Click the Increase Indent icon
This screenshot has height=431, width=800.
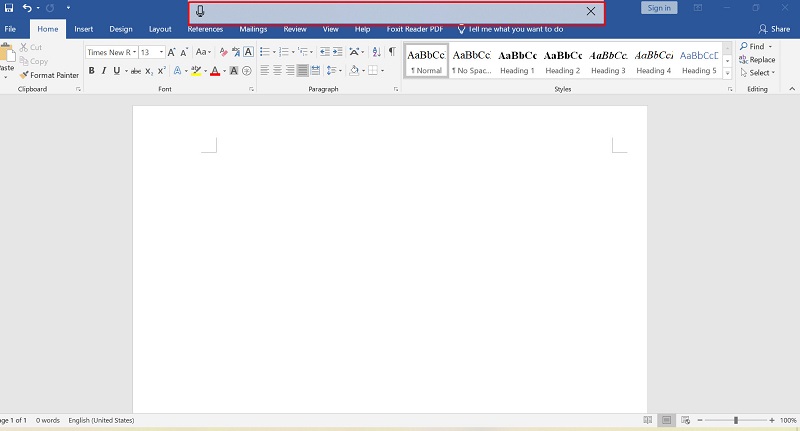coord(337,52)
